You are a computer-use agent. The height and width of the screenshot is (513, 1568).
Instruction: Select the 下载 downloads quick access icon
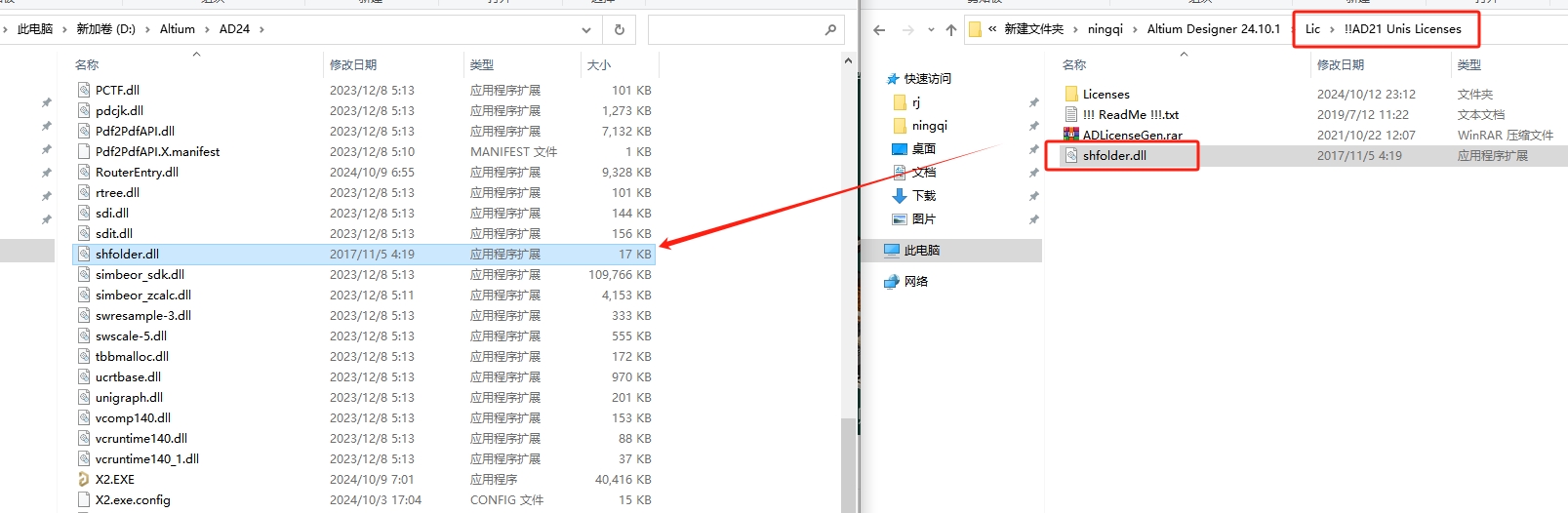(900, 195)
